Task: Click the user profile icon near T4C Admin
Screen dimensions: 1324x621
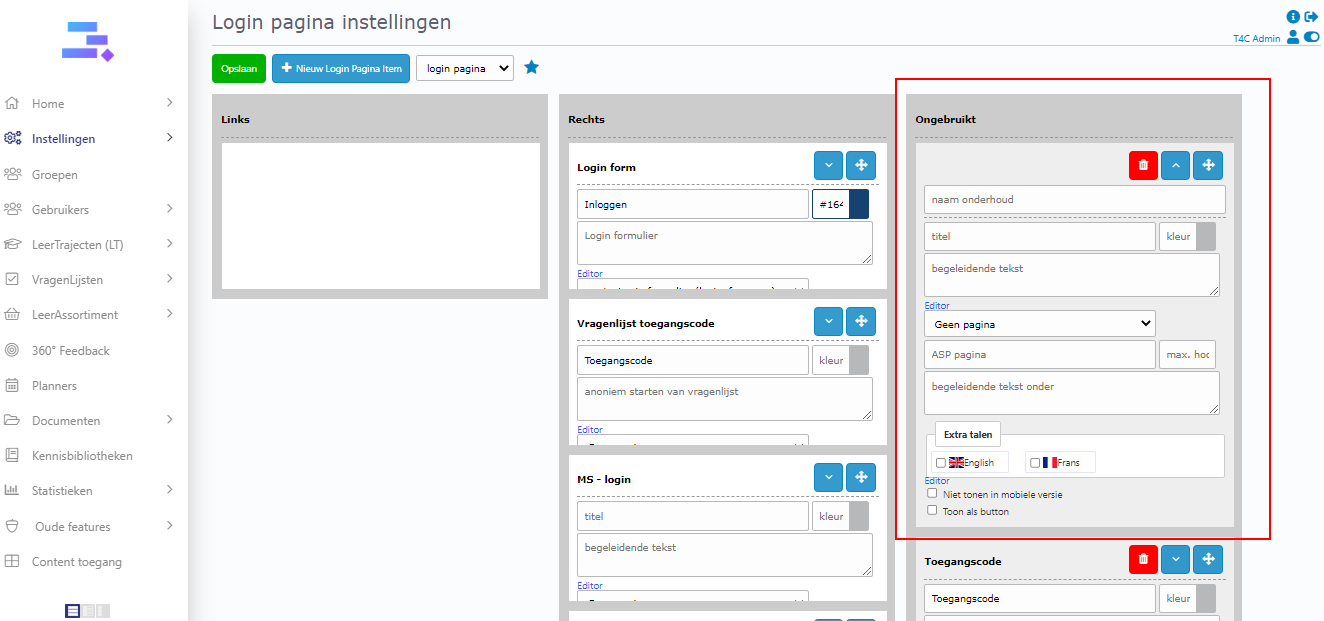Action: tap(1293, 37)
